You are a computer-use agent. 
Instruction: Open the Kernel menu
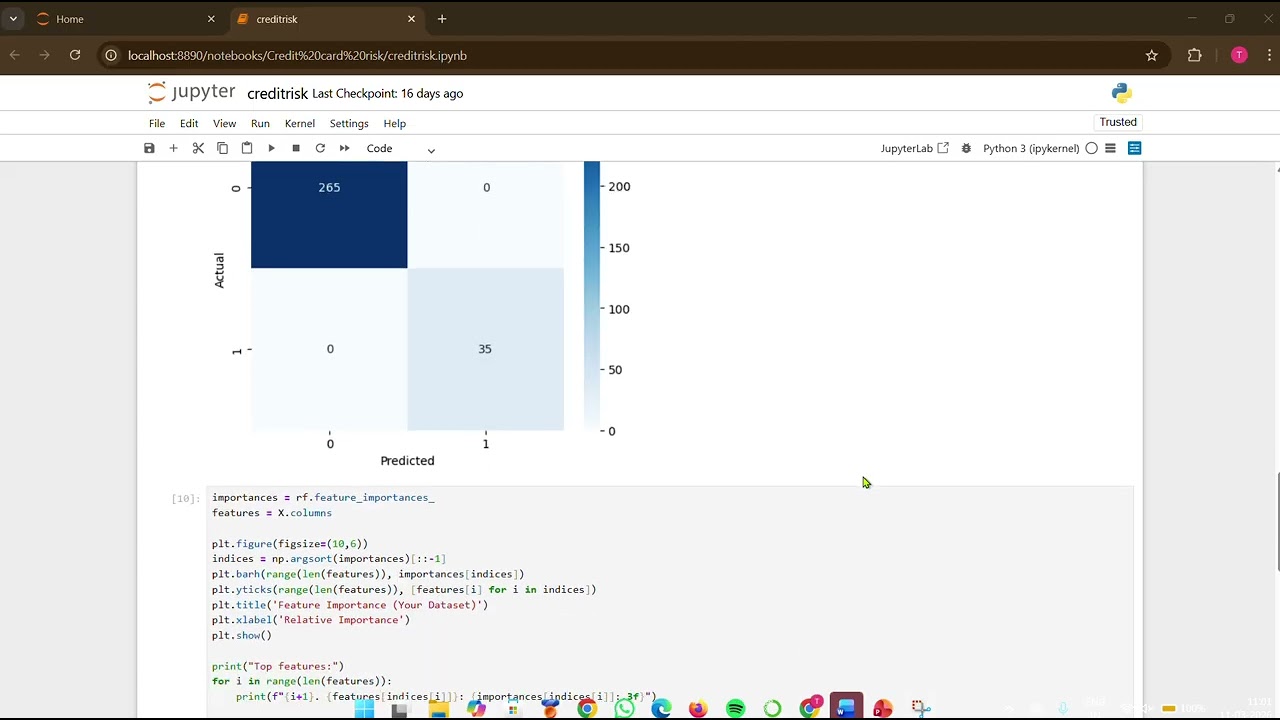(300, 123)
